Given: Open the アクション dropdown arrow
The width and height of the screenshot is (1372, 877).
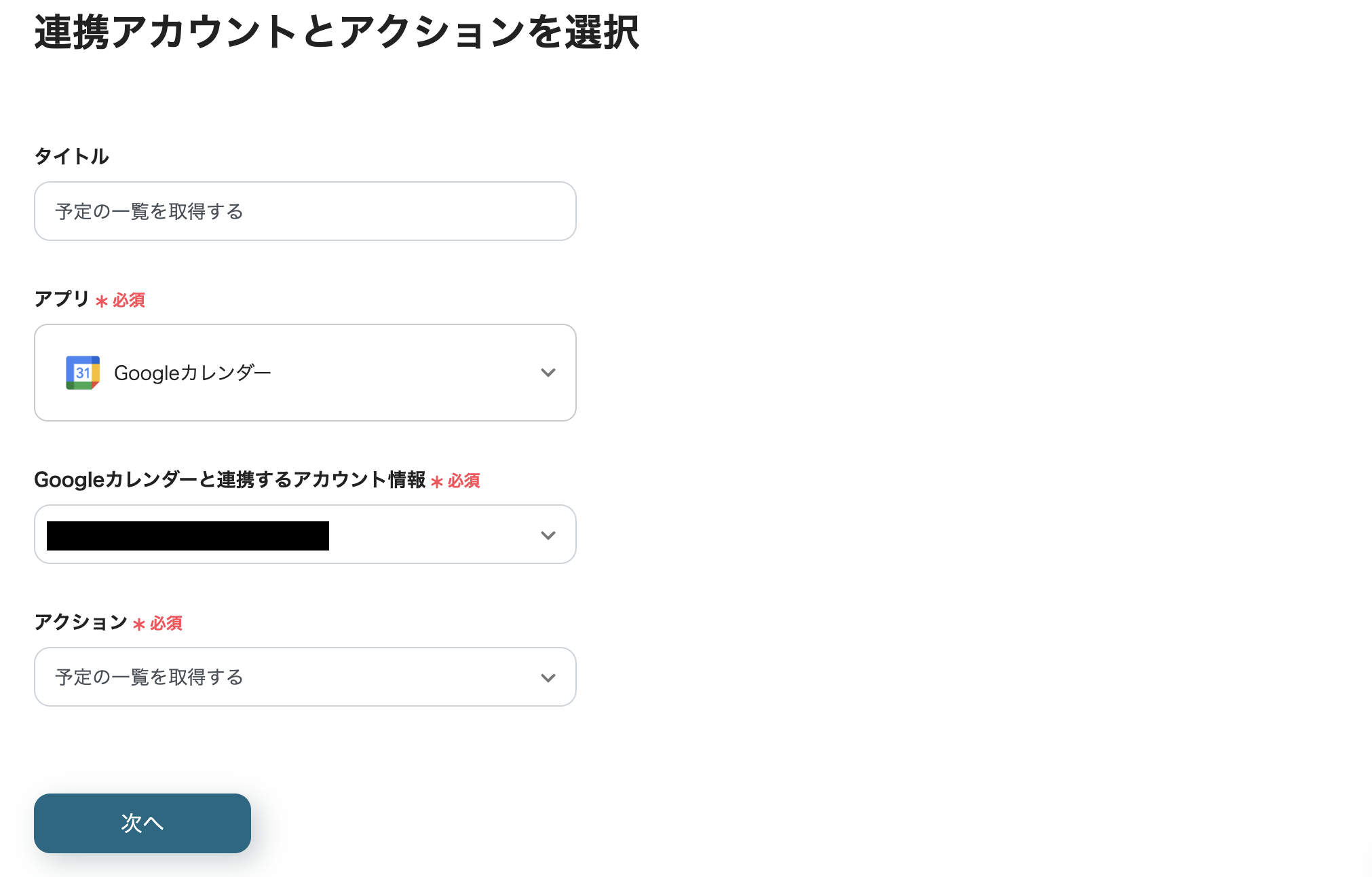Looking at the screenshot, I should pyautogui.click(x=548, y=677).
